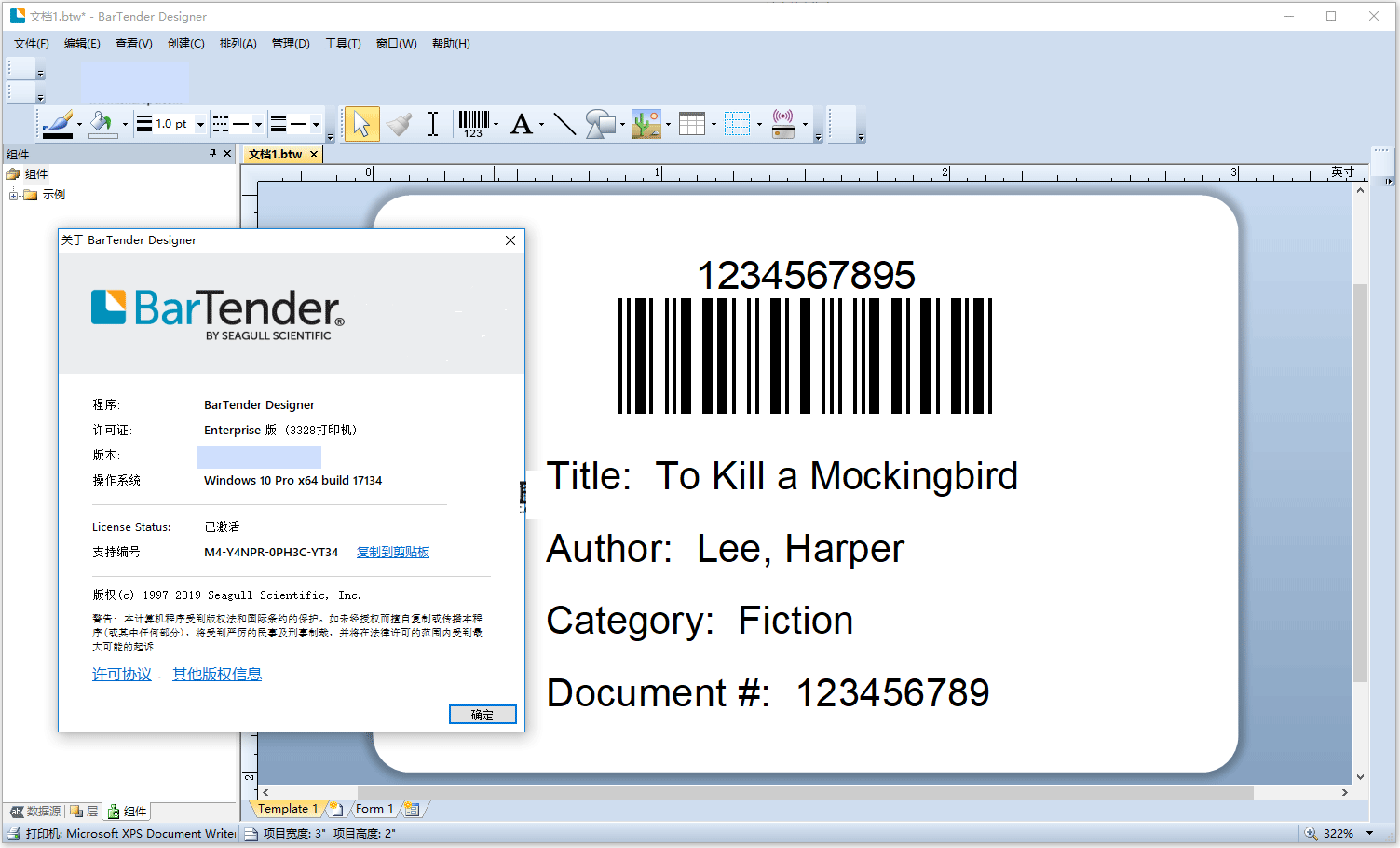Open line color dropdown arrow
Viewport: 1400px width, 848px height.
click(79, 124)
